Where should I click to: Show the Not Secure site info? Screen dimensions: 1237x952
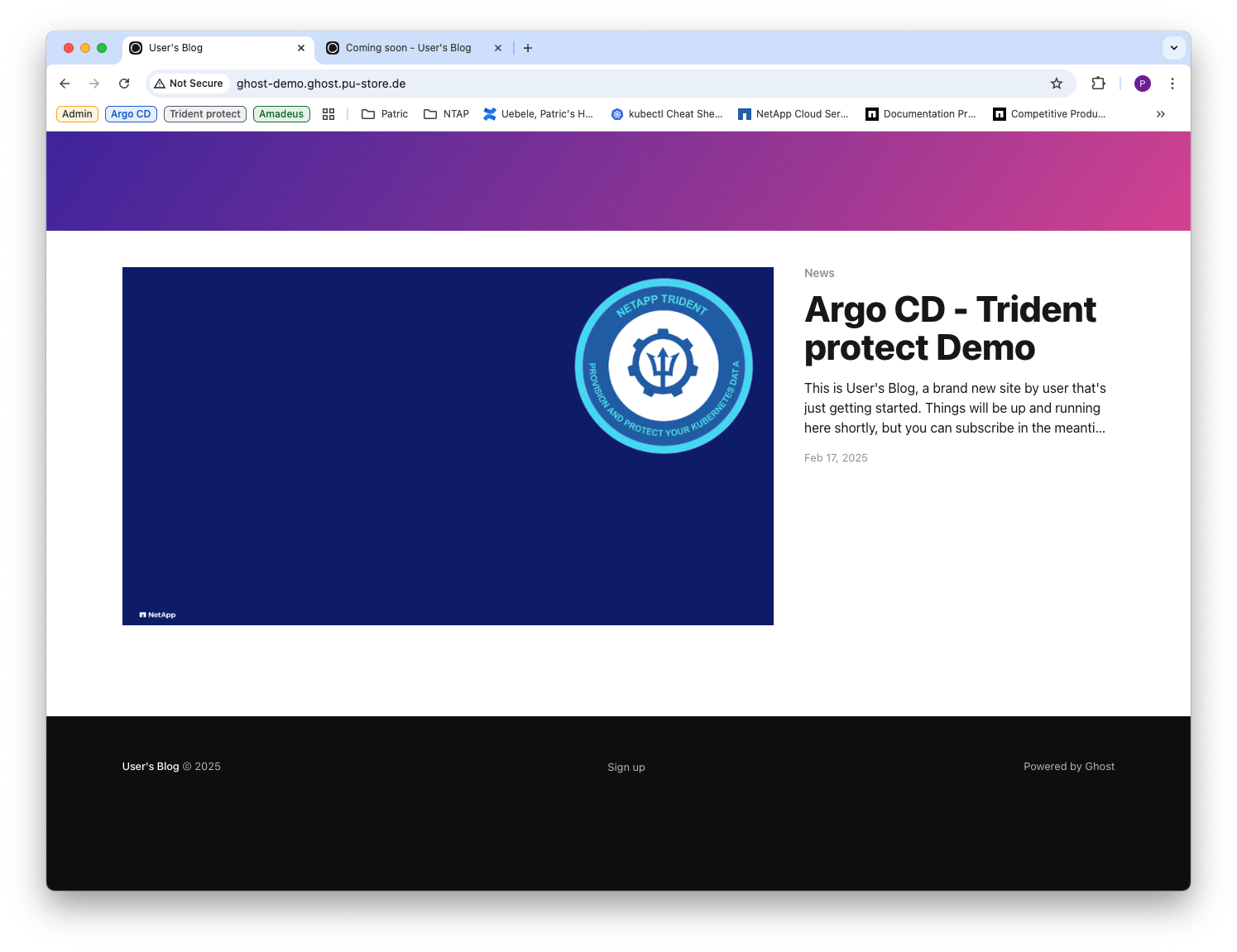click(189, 84)
